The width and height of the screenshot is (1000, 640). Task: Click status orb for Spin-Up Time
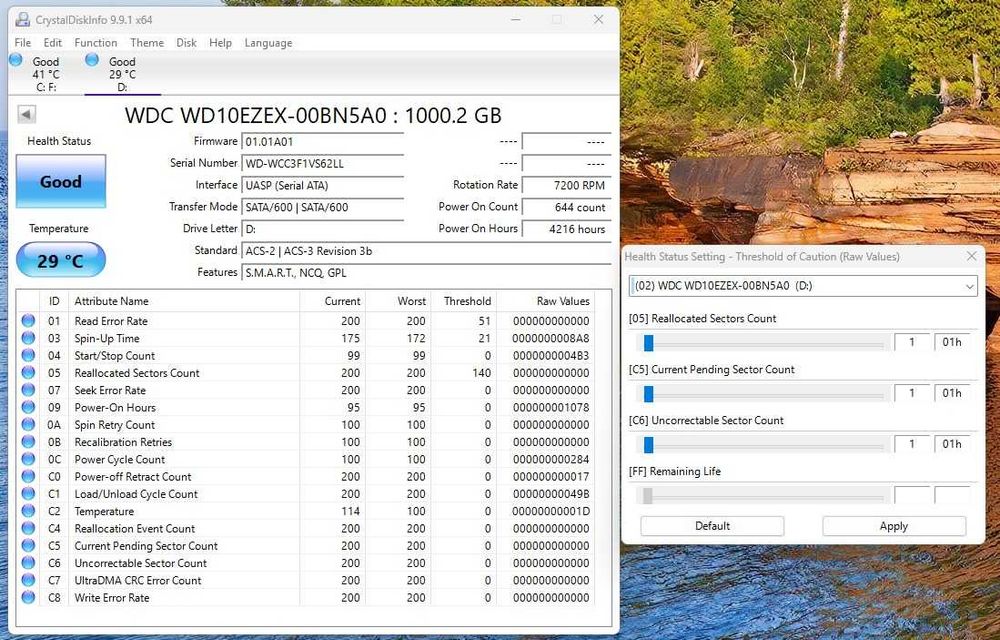(28, 338)
